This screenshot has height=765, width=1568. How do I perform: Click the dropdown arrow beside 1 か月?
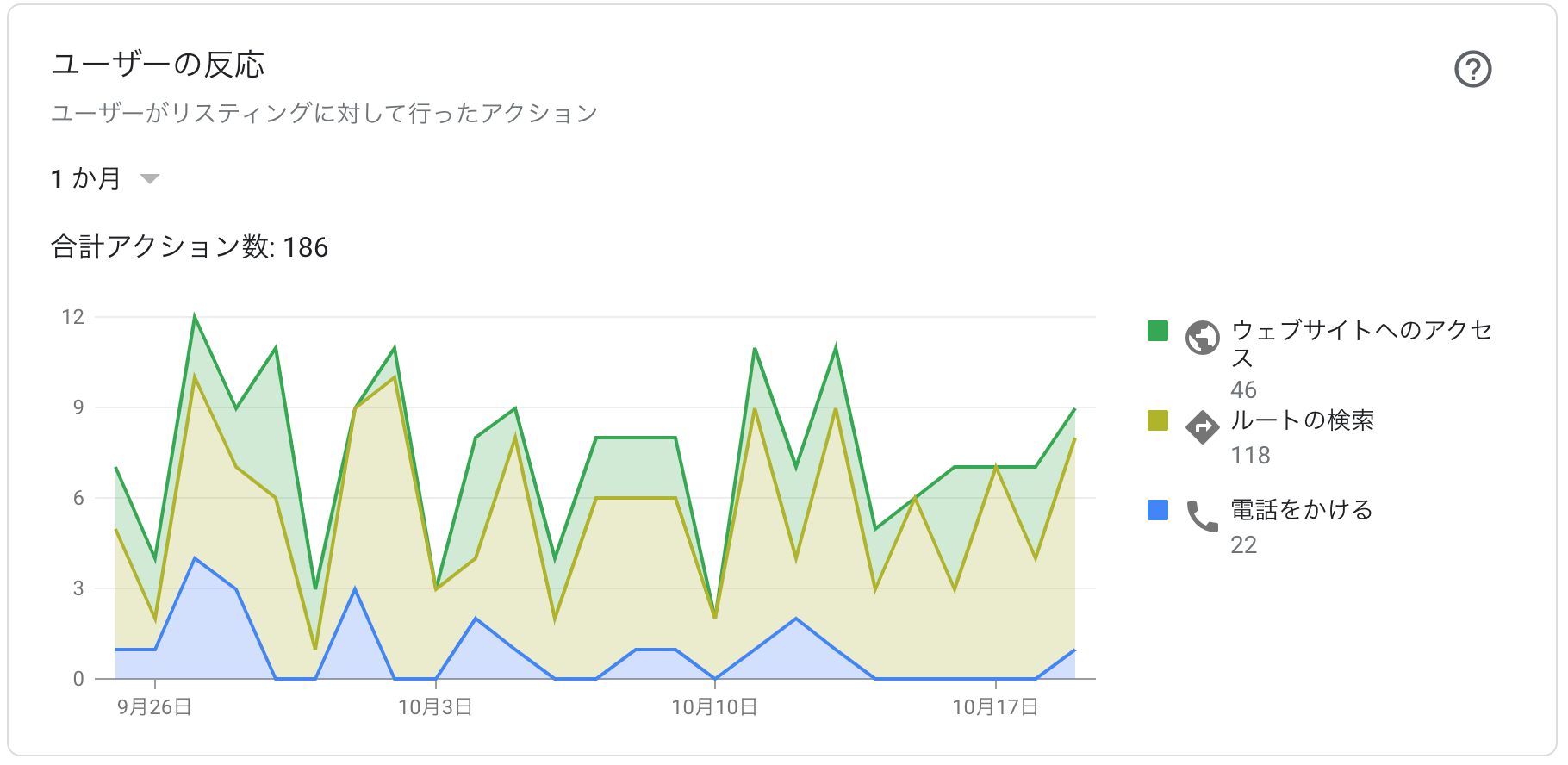coord(150,179)
